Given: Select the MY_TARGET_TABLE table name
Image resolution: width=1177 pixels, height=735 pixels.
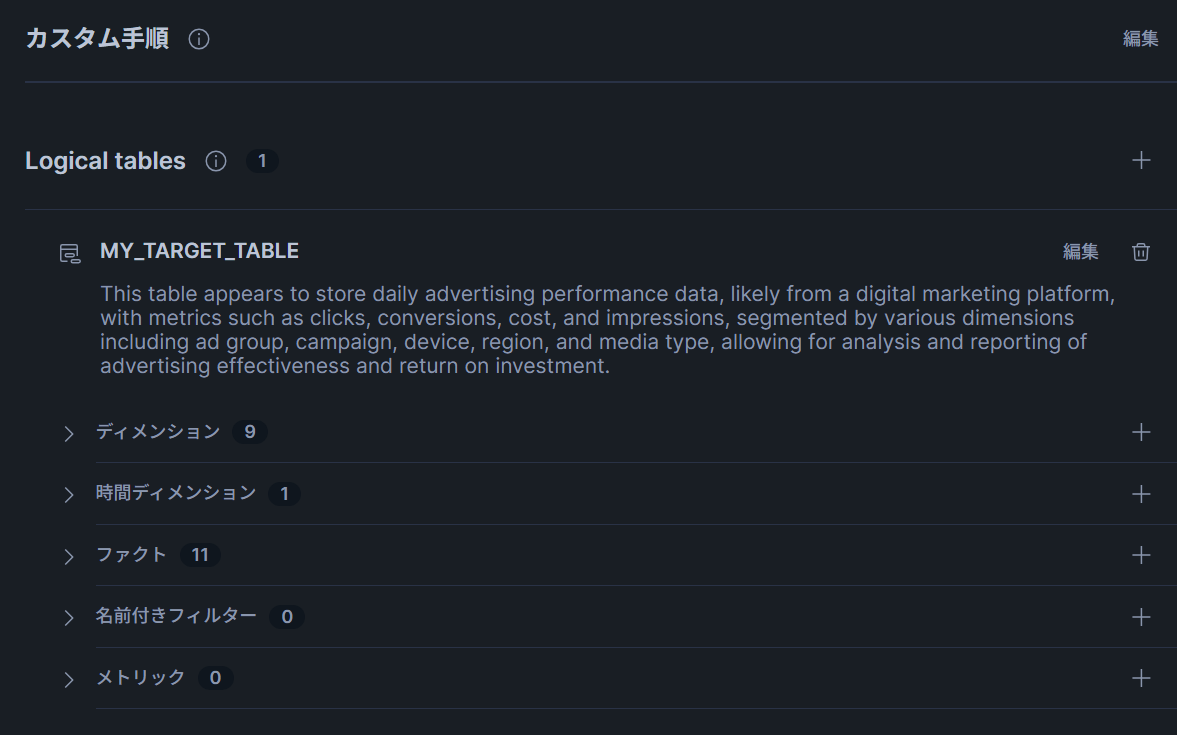Looking at the screenshot, I should point(199,251).
